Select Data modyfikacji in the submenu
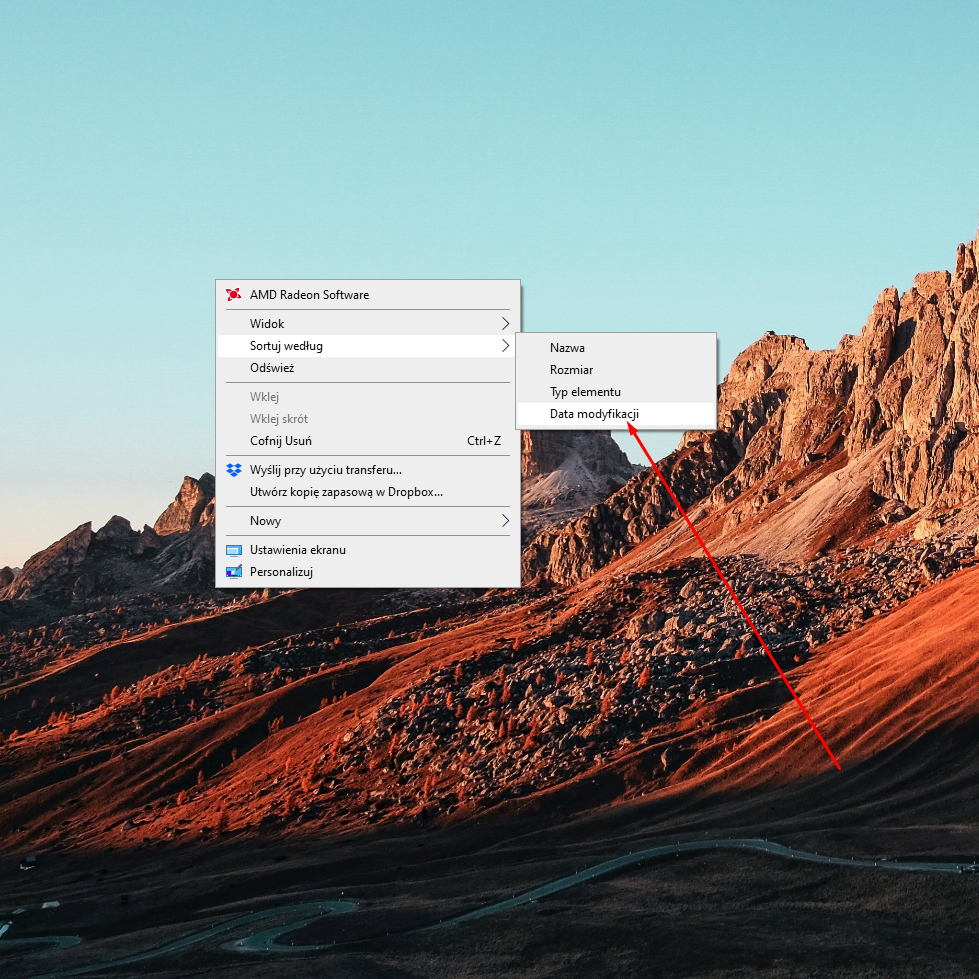Viewport: 979px width, 979px height. 594,414
